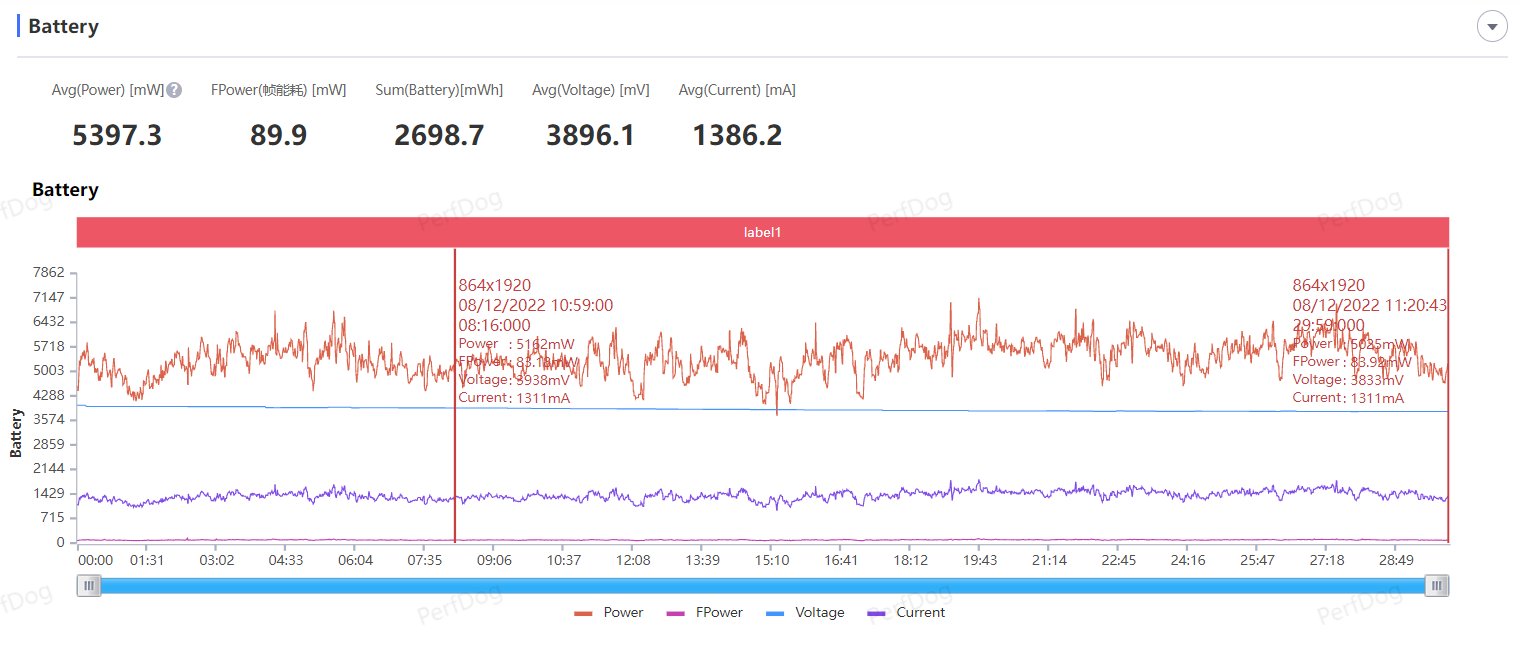Click the 7862 label on the vertical axis
The image size is (1519, 662).
click(x=48, y=272)
